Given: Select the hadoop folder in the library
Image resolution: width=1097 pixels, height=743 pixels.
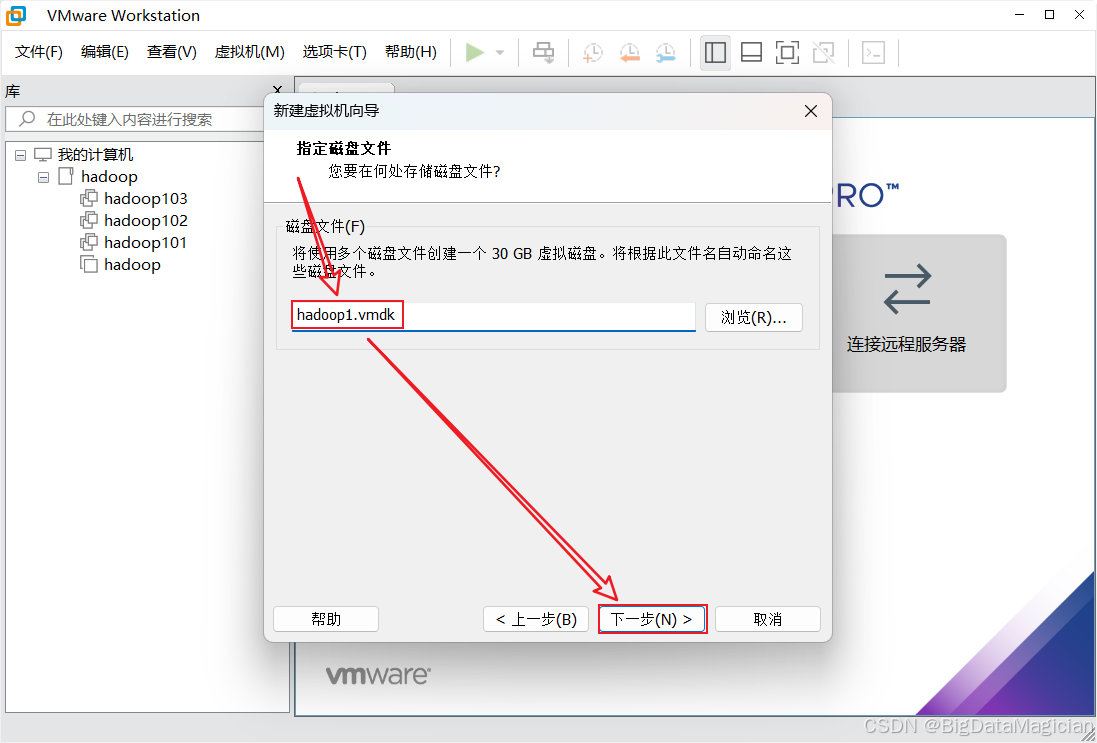Looking at the screenshot, I should [109, 176].
